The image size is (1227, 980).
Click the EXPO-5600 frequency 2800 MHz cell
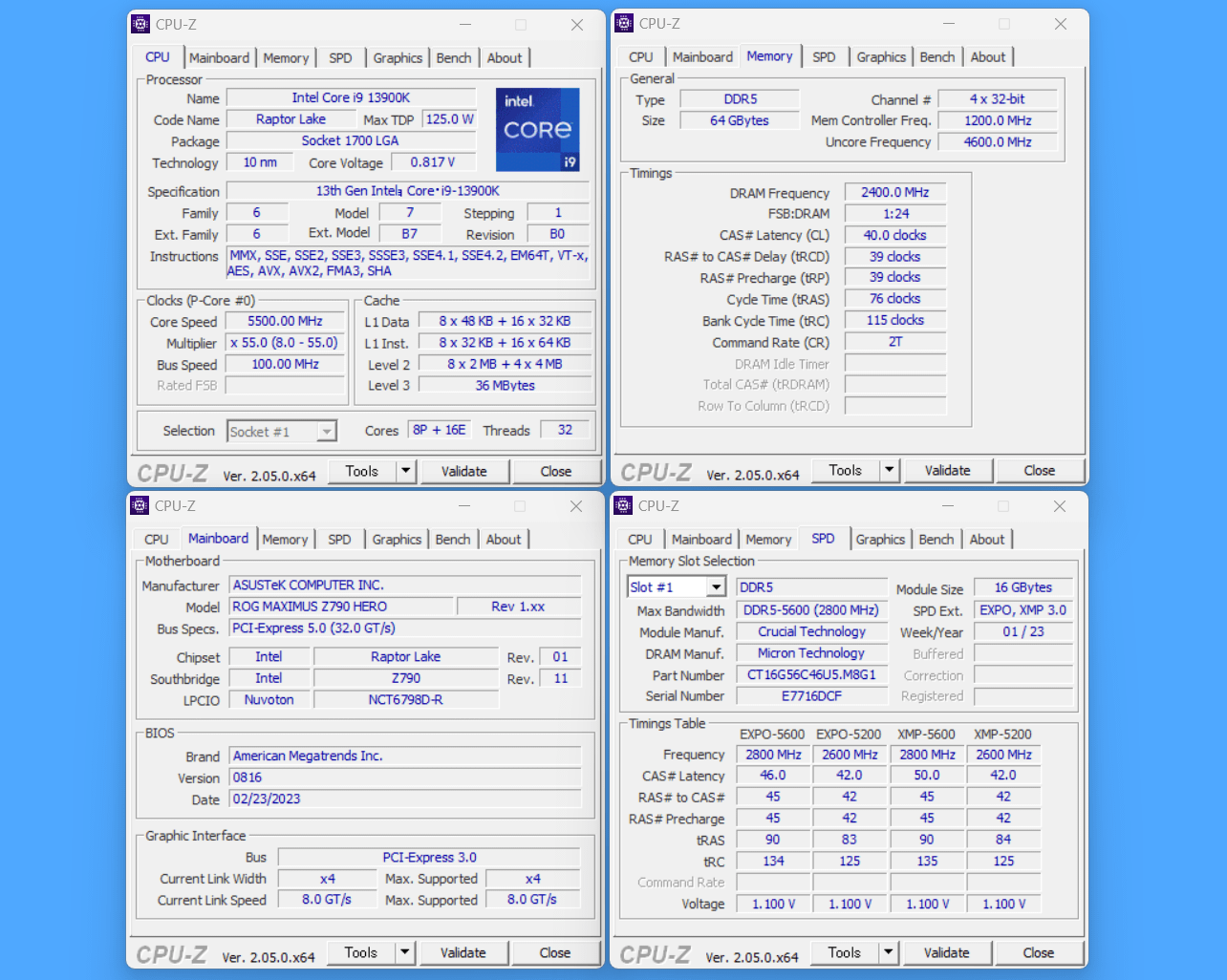click(773, 755)
